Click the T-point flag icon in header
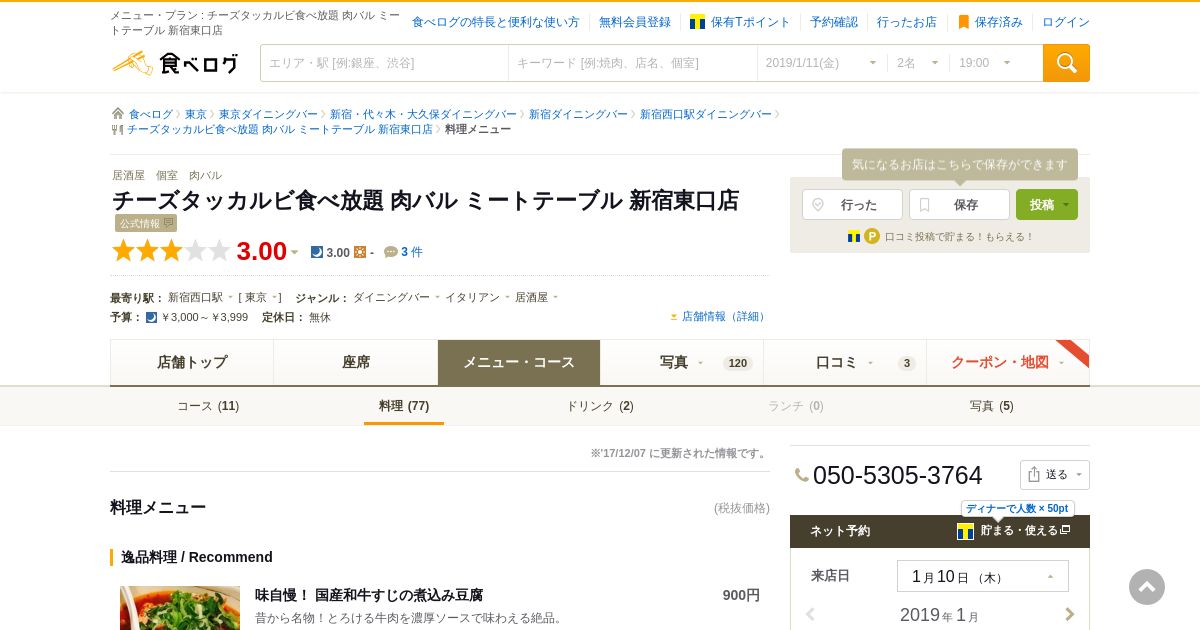Screen dimensions: 1200x630 tap(697, 22)
